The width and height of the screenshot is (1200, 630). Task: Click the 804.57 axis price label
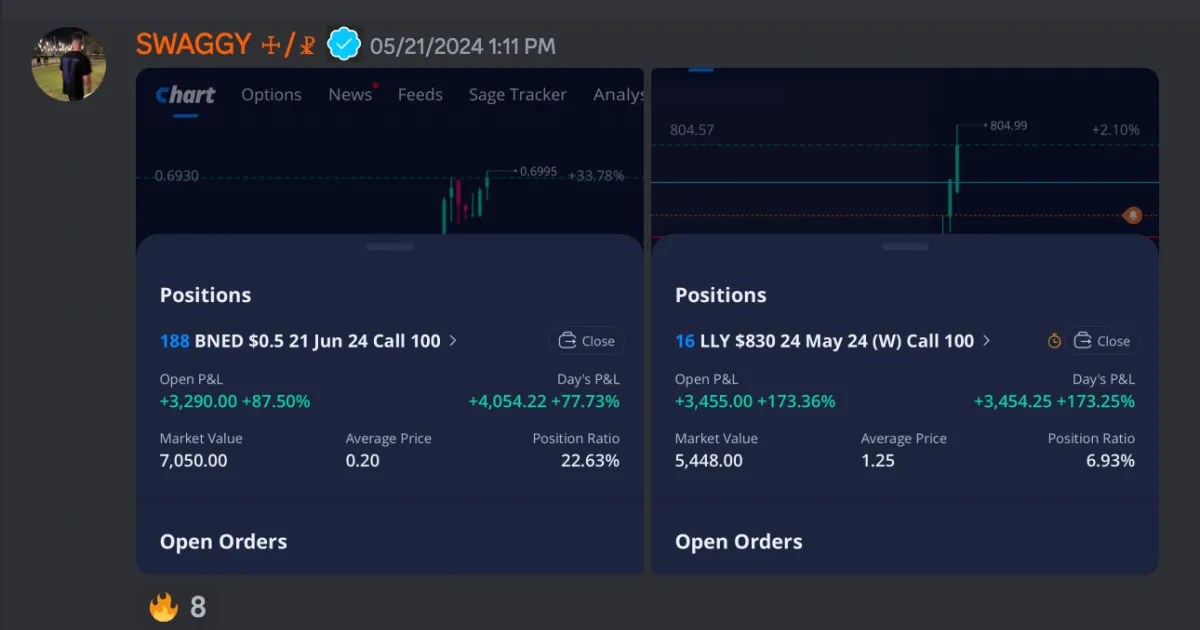click(x=692, y=130)
